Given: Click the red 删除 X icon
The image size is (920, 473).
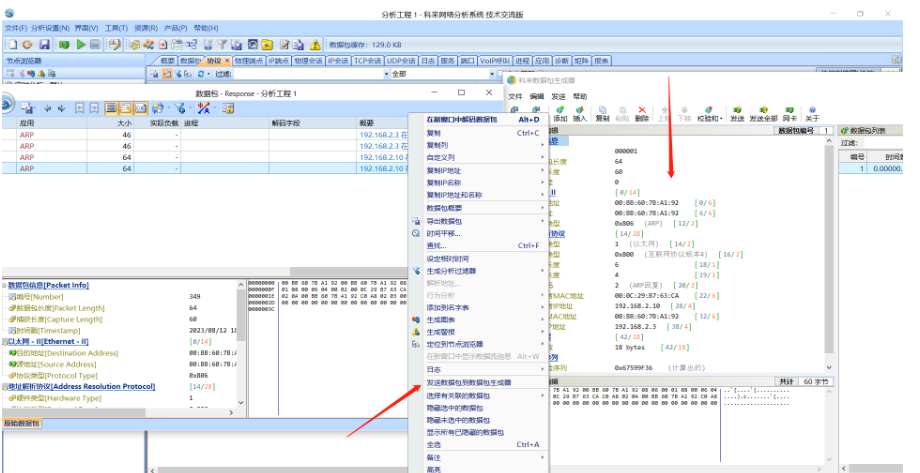Looking at the screenshot, I should tap(642, 114).
